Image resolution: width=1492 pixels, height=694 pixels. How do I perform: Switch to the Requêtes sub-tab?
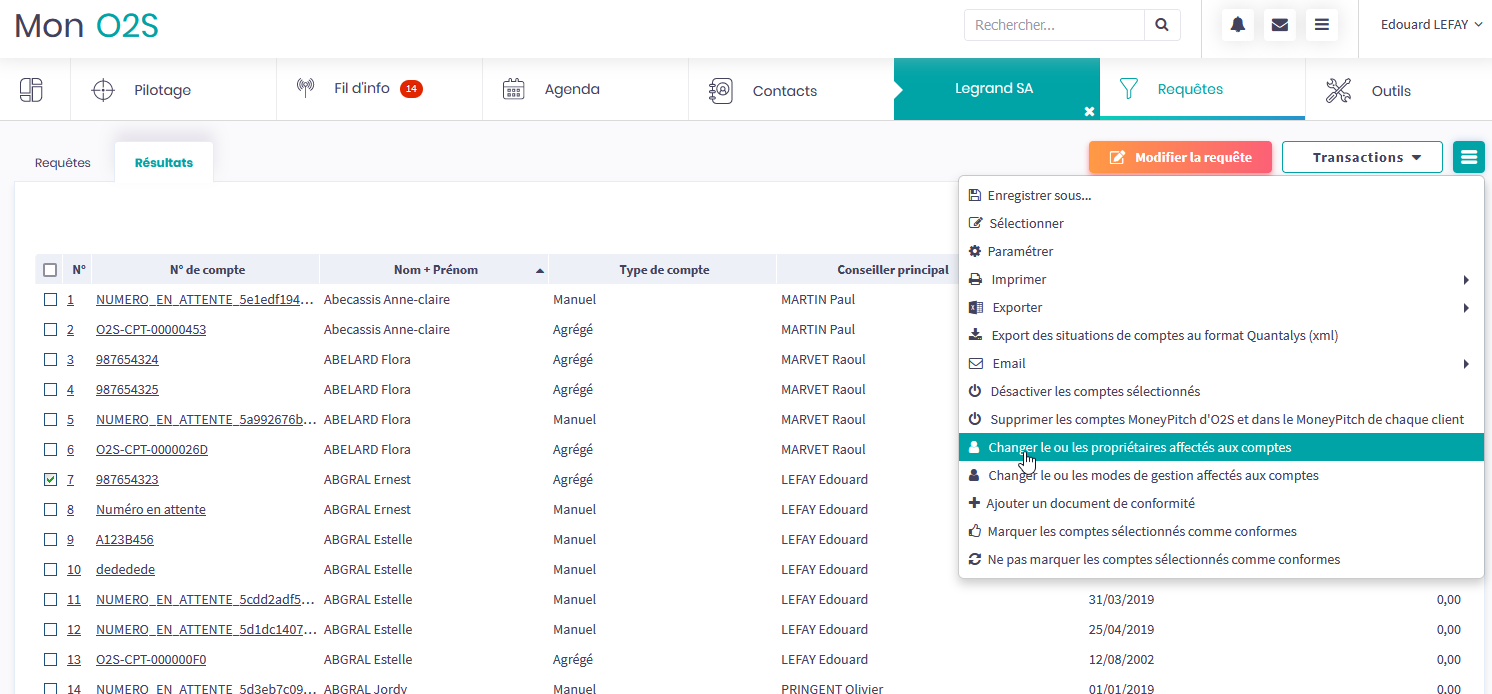click(63, 163)
